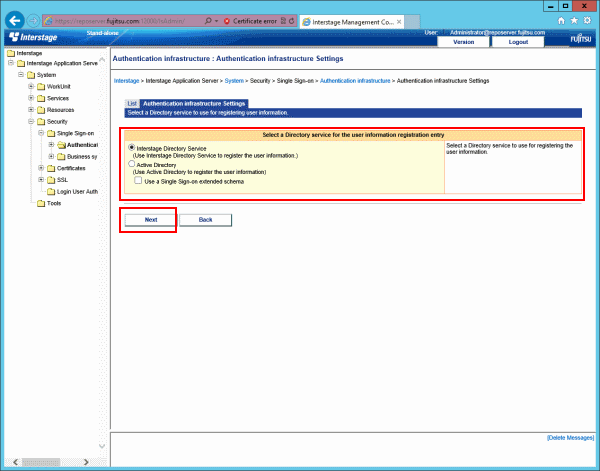
Task: Select Interstage Directory Service radio button
Action: coord(132,147)
